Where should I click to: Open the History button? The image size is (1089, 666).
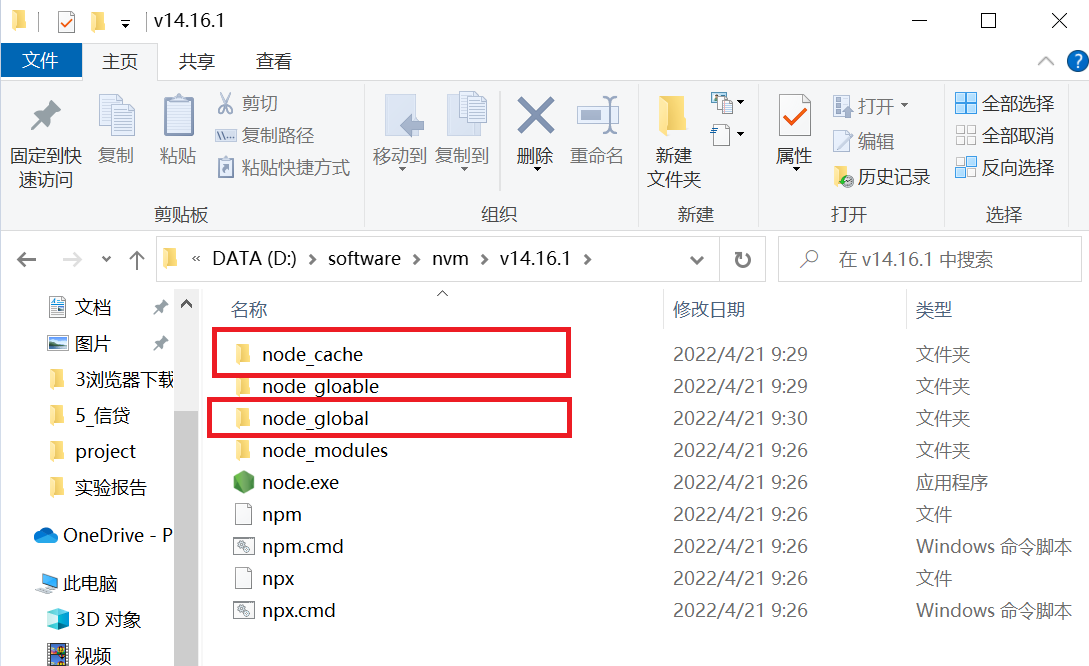coord(881,177)
